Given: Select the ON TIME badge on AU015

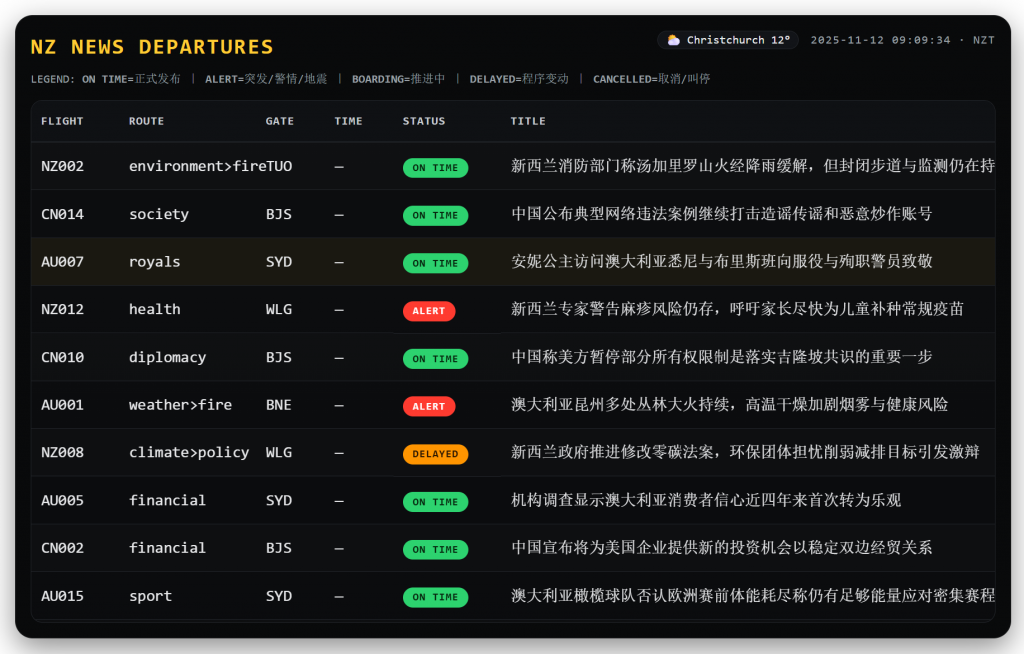Looking at the screenshot, I should tap(435, 597).
